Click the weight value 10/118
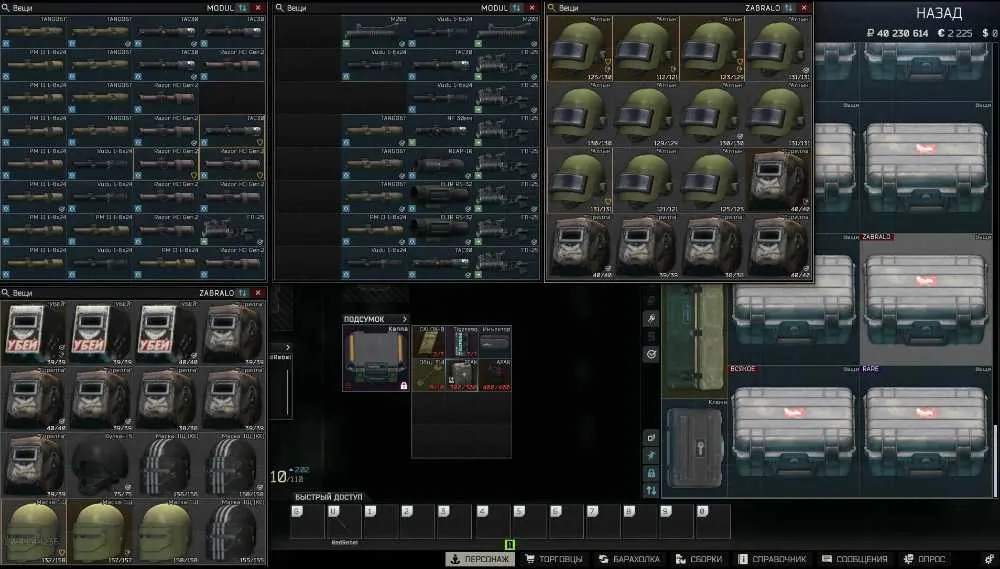The width and height of the screenshot is (1000, 569). [286, 477]
